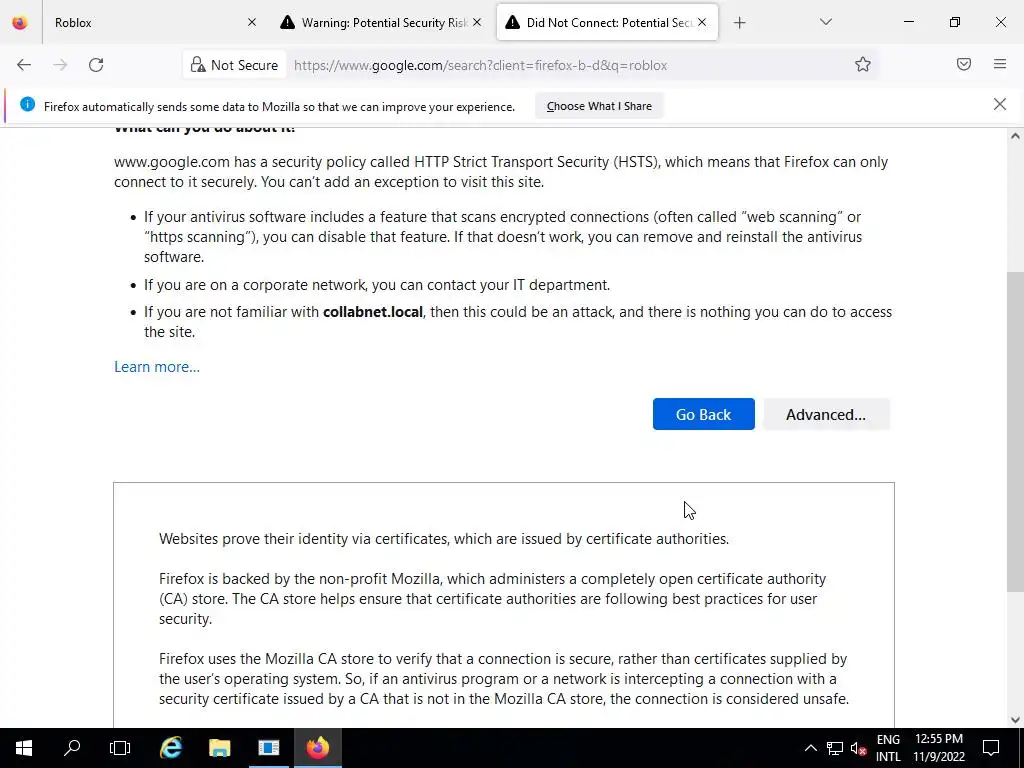Image resolution: width=1024 pixels, height=768 pixels.
Task: Minimize the Firefox window
Action: tap(909, 22)
